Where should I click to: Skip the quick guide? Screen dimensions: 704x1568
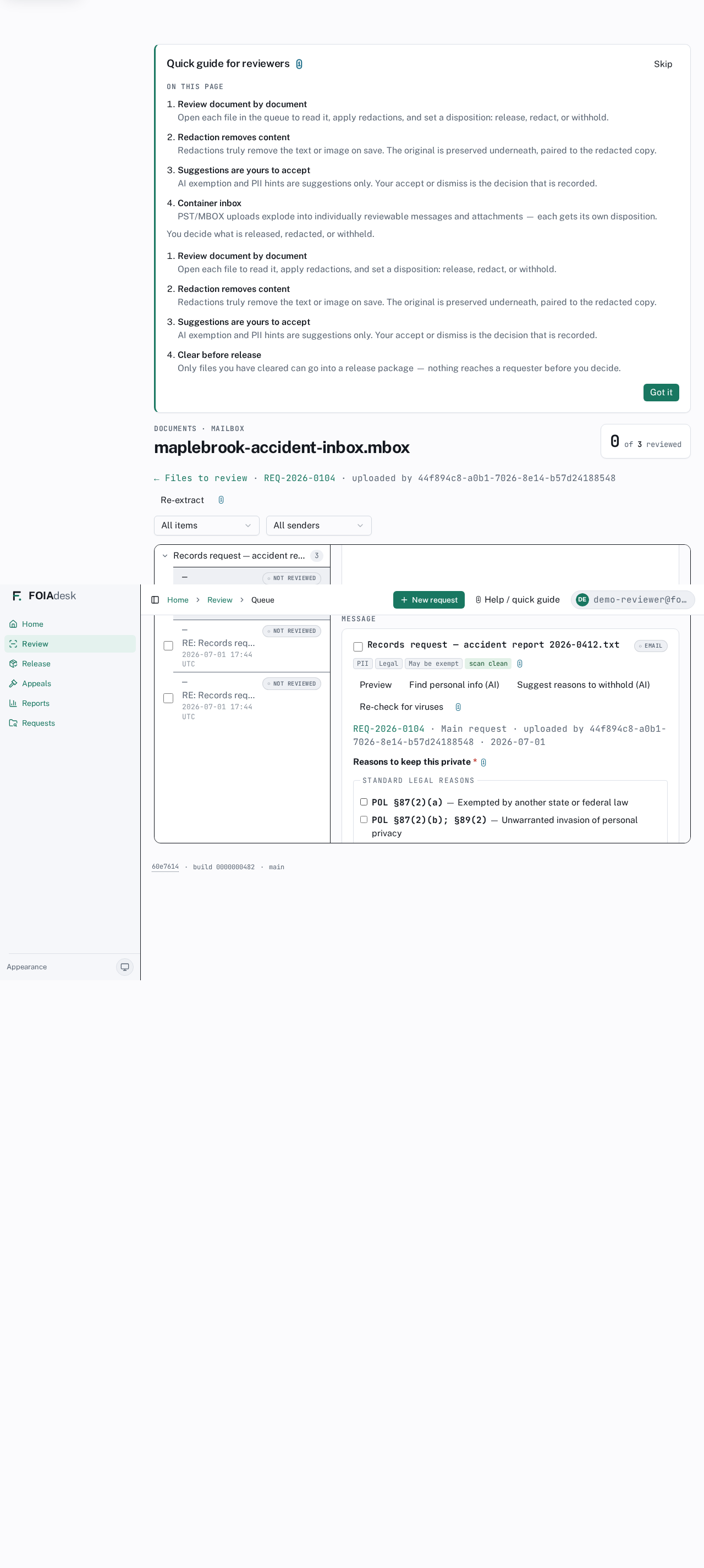click(663, 64)
